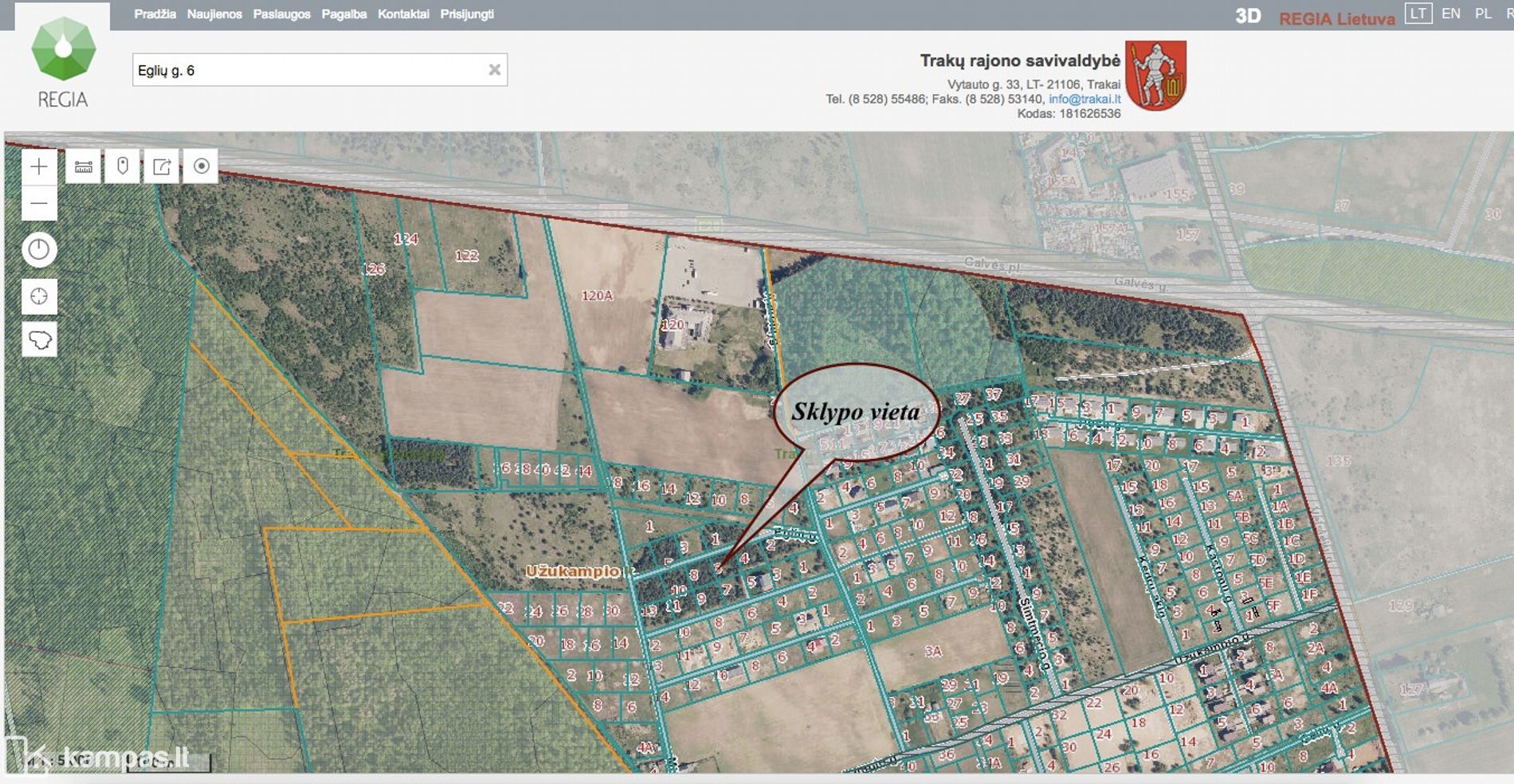Clear the search field with X
The width and height of the screenshot is (1514, 784).
point(494,70)
